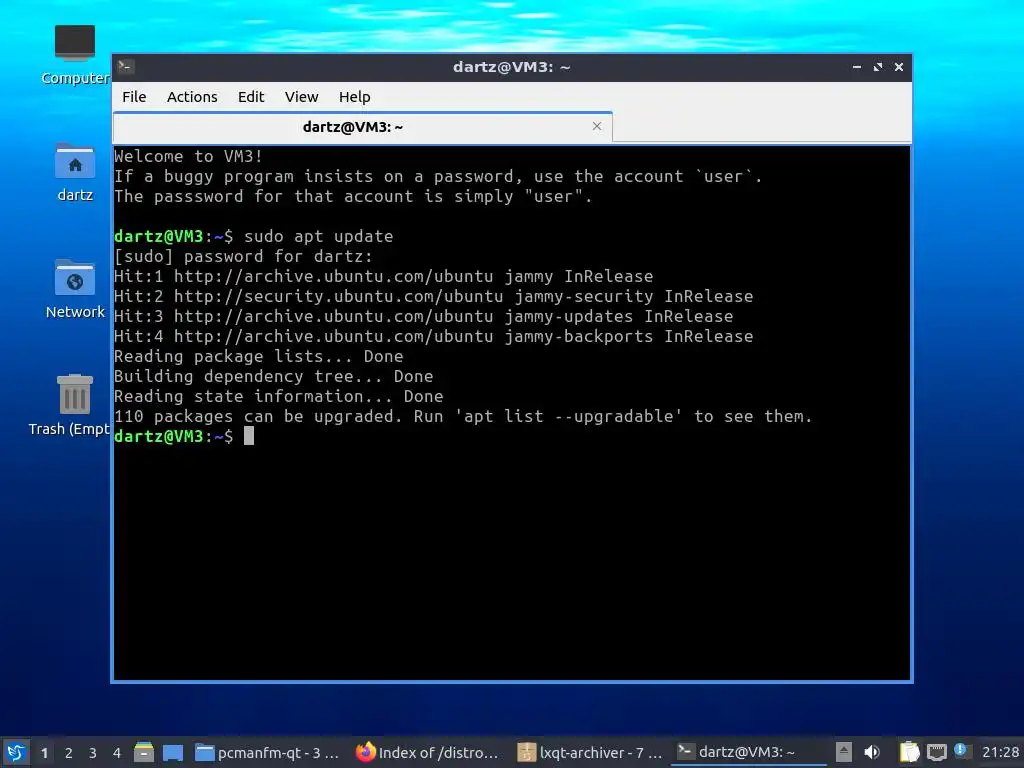Open the removable media eject icon in the tray

(x=844, y=752)
